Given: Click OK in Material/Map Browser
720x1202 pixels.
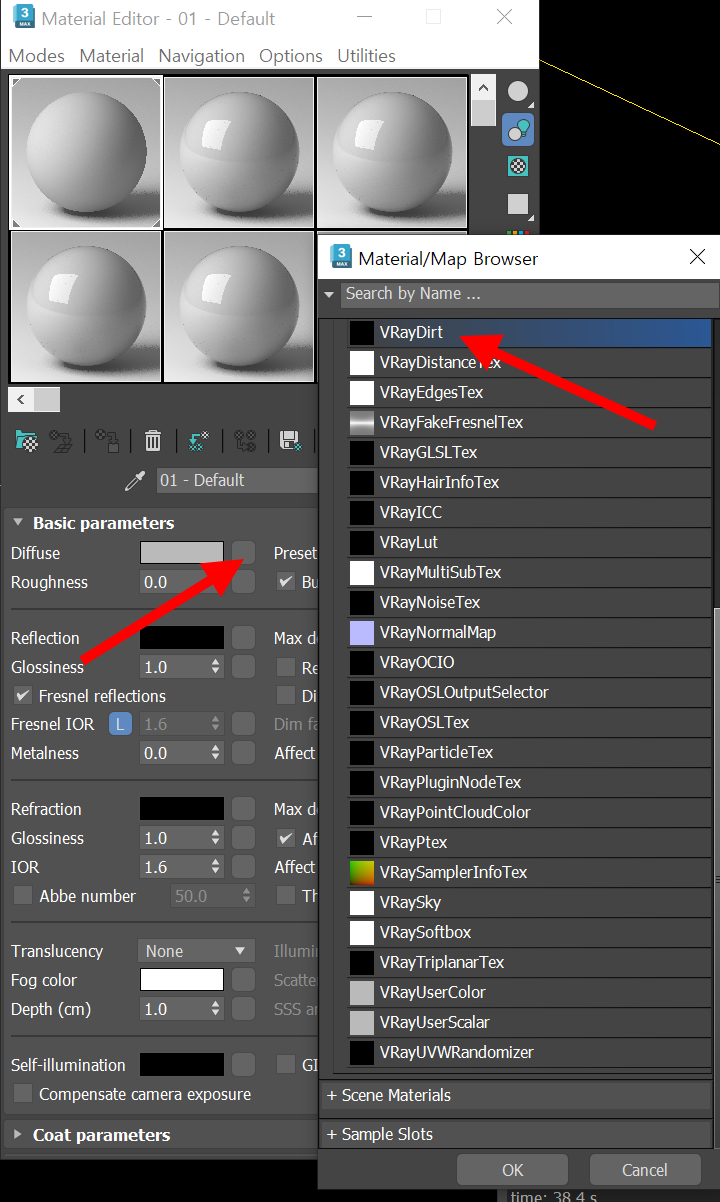Looking at the screenshot, I should (513, 1170).
